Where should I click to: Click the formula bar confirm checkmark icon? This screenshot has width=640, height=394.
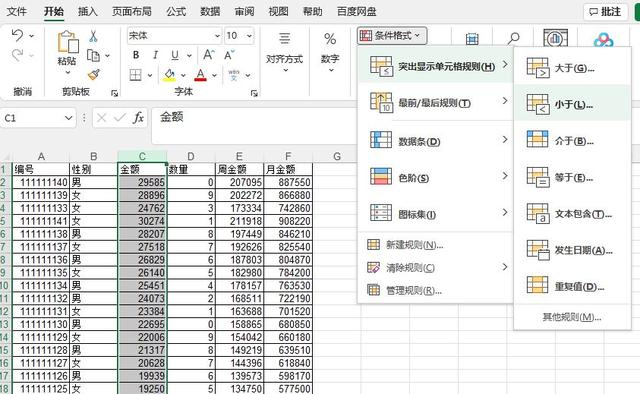(120, 118)
